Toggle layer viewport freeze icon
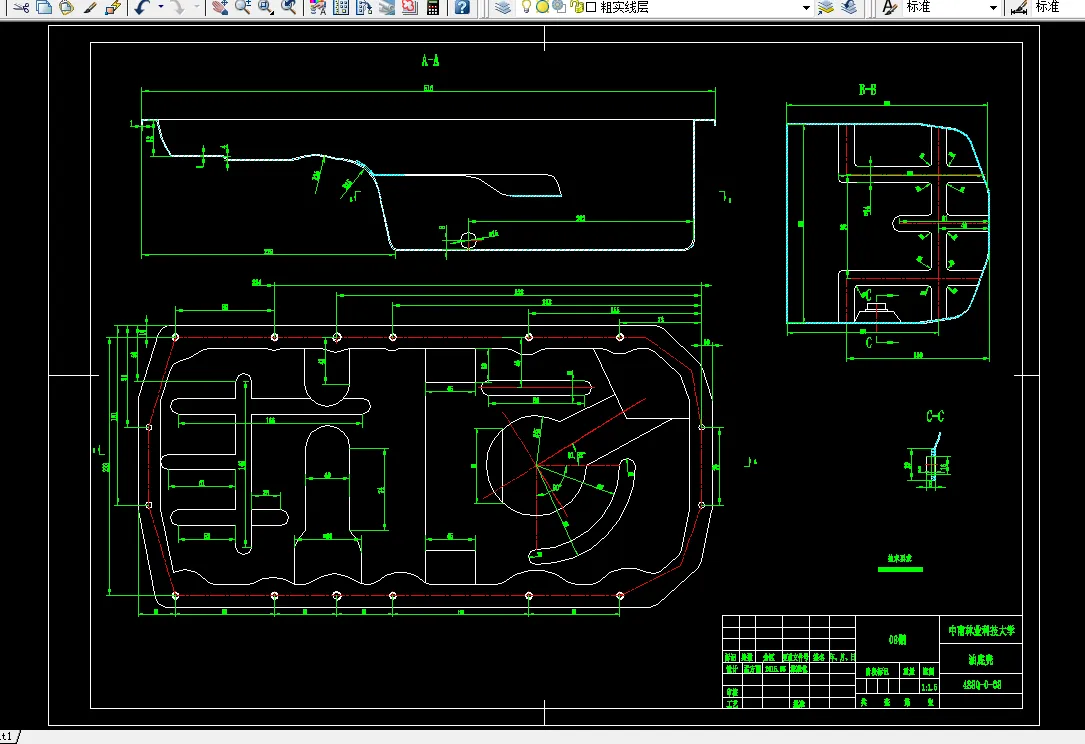 [x=559, y=7]
